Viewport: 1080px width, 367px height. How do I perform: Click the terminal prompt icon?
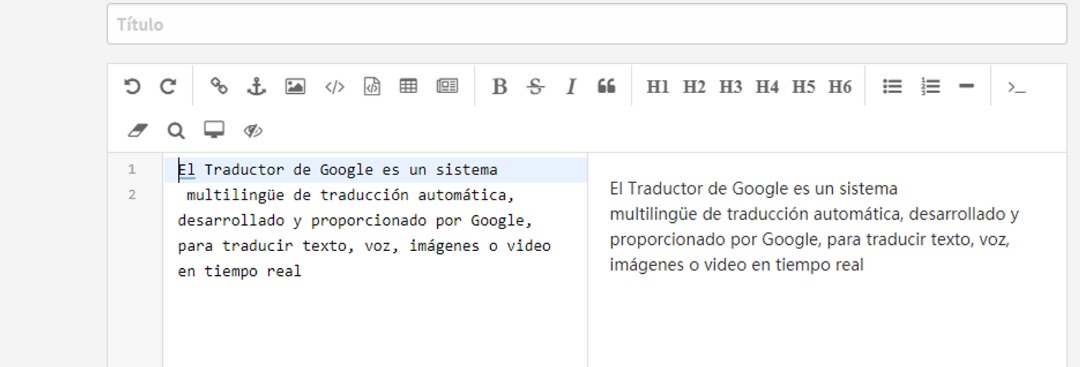click(1017, 87)
